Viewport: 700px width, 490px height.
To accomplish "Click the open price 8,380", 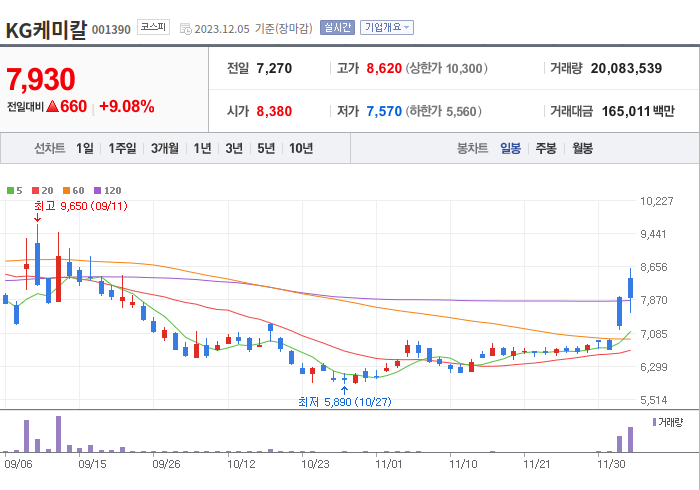I will pyautogui.click(x=274, y=111).
